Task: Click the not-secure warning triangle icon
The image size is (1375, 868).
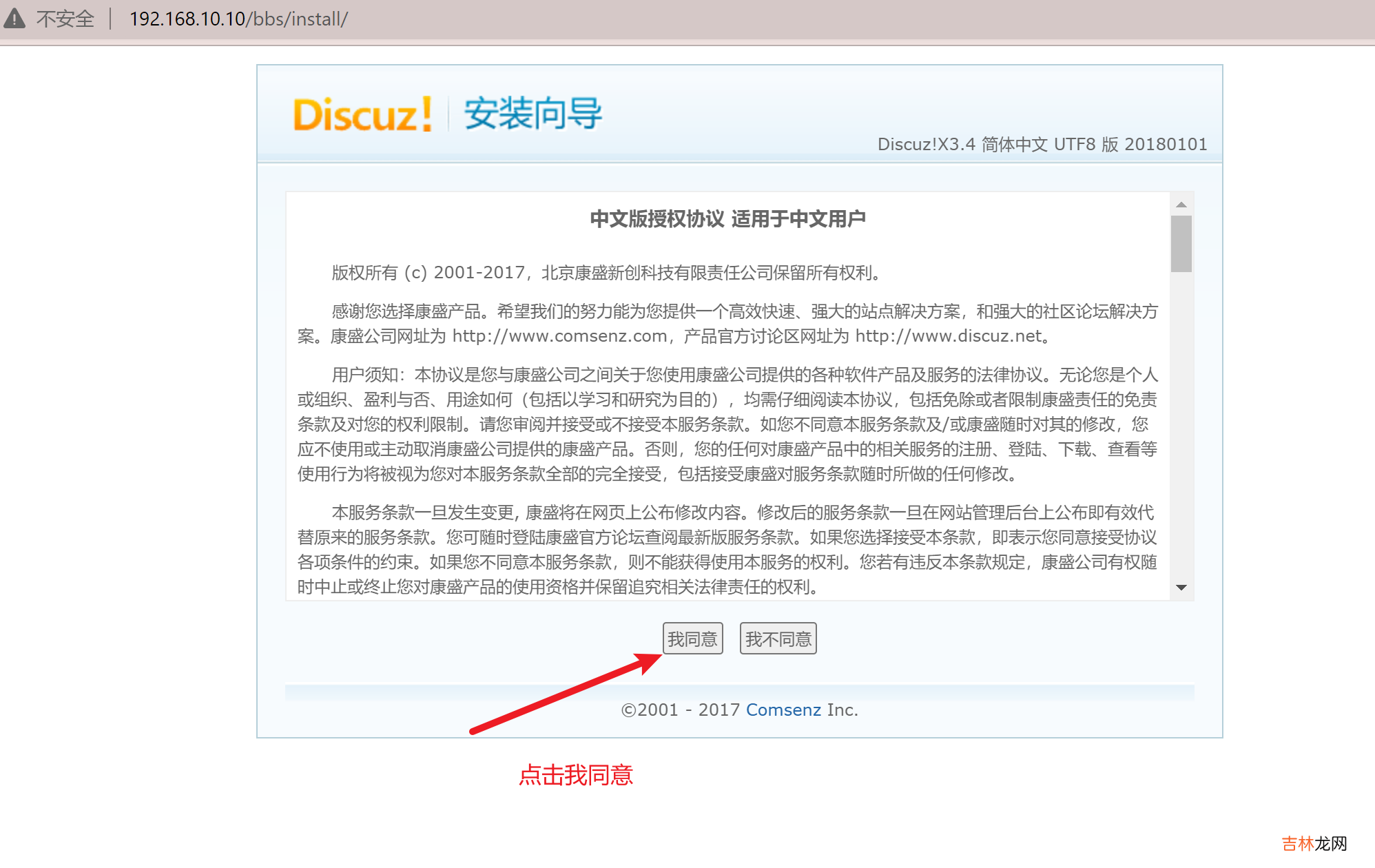Action: 14,19
